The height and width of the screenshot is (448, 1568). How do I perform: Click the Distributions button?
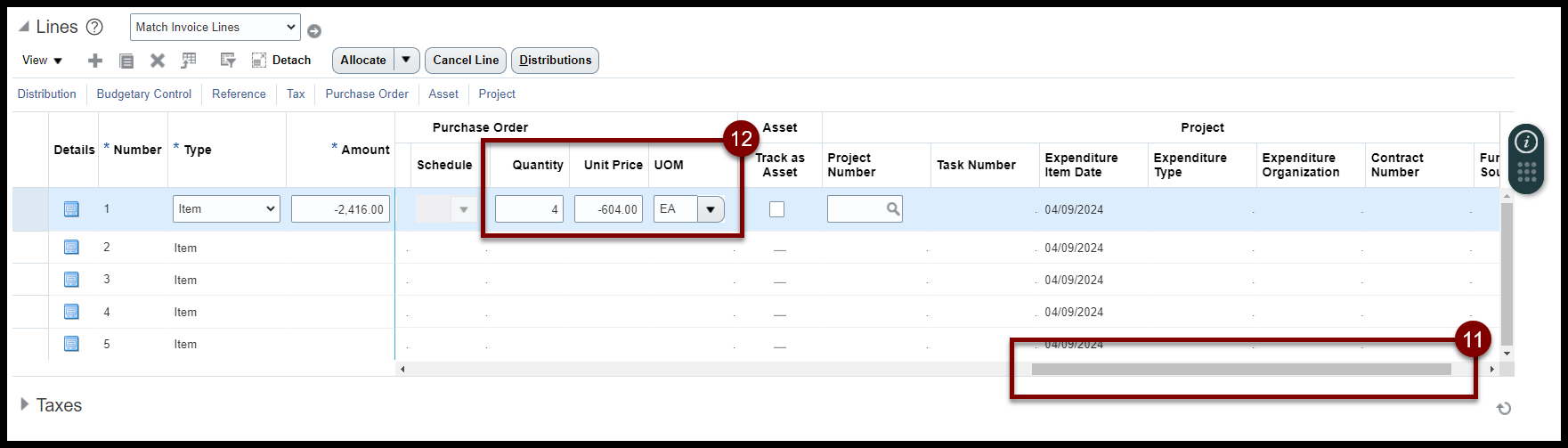pyautogui.click(x=556, y=60)
